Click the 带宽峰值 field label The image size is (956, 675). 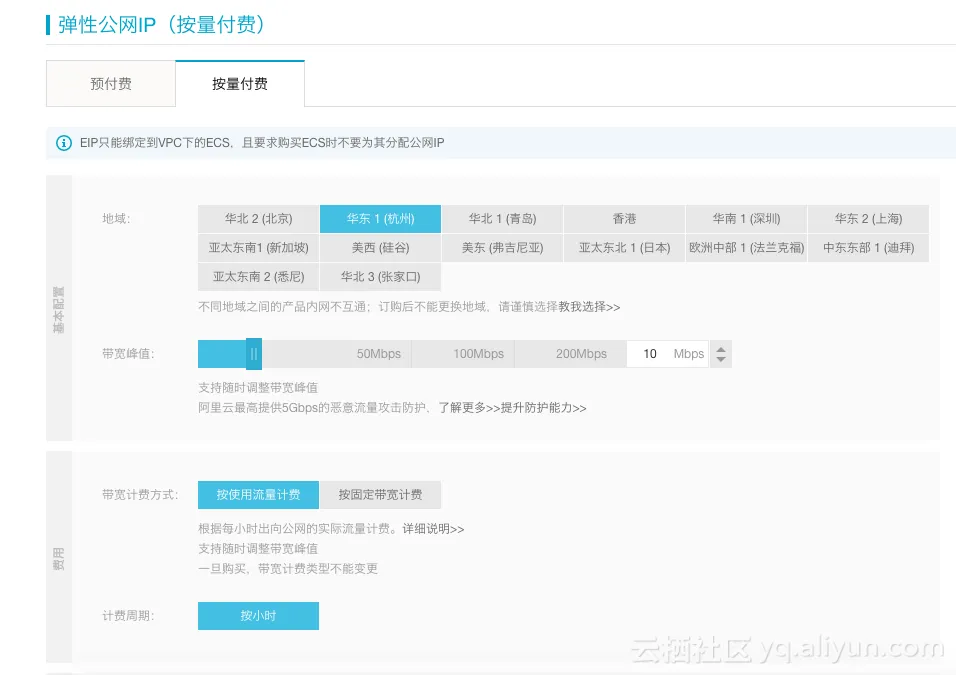tap(128, 354)
